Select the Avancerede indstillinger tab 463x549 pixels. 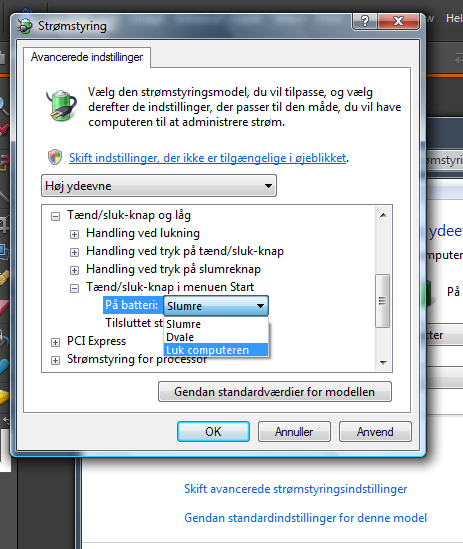click(x=87, y=57)
